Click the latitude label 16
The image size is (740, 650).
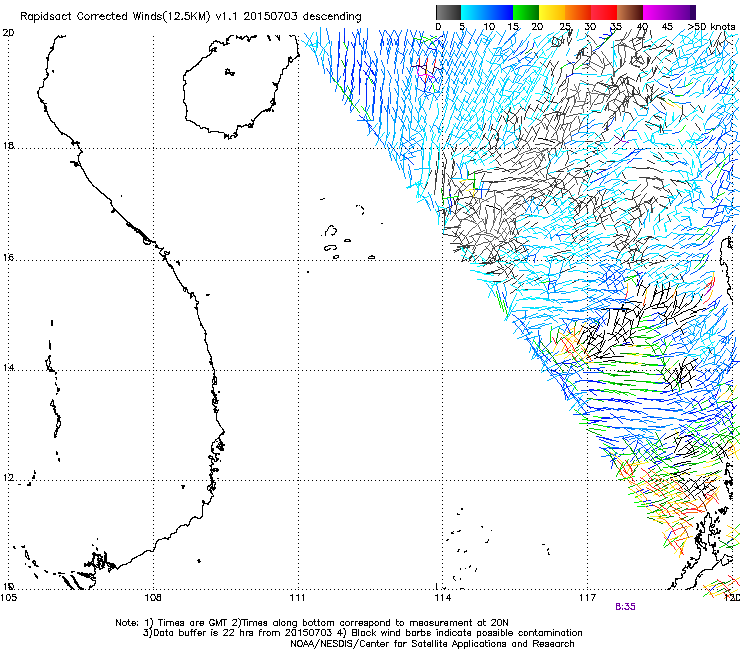pos(8,258)
